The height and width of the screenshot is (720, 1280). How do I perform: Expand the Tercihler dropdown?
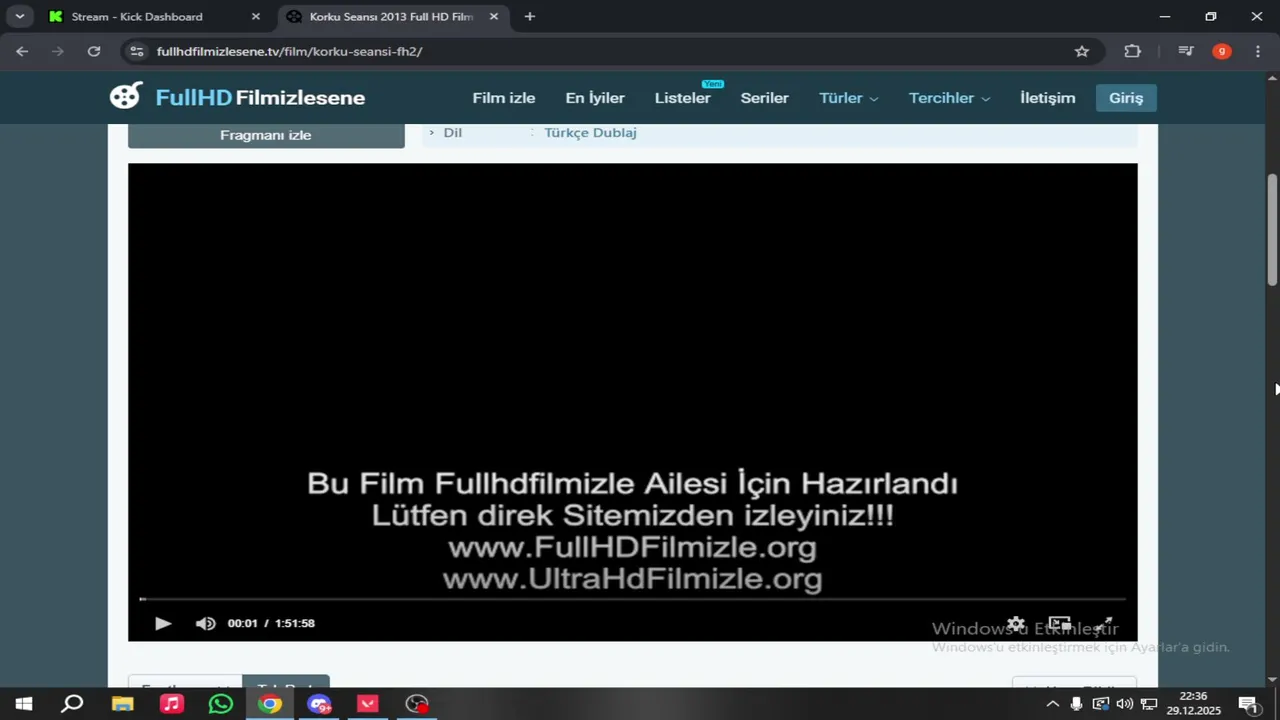click(949, 98)
